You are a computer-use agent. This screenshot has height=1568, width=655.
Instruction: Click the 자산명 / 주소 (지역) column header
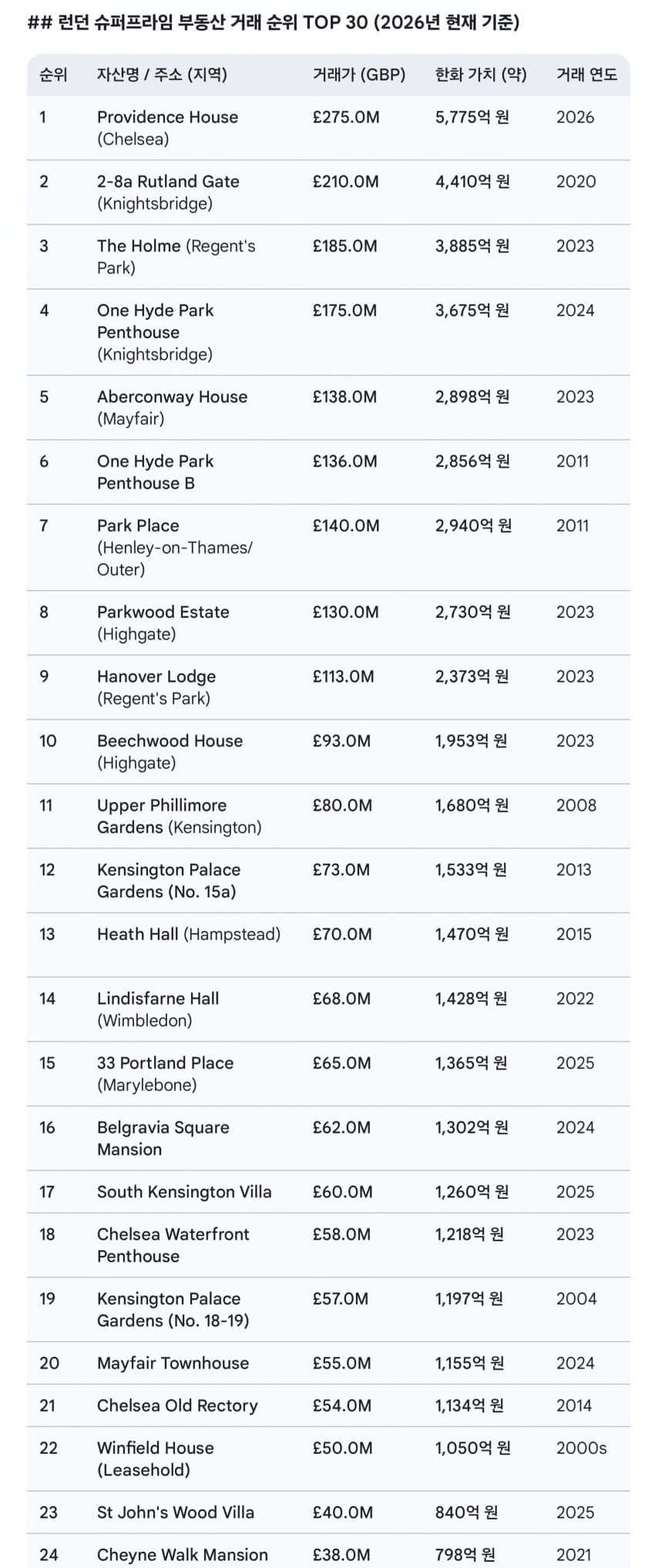(x=162, y=75)
